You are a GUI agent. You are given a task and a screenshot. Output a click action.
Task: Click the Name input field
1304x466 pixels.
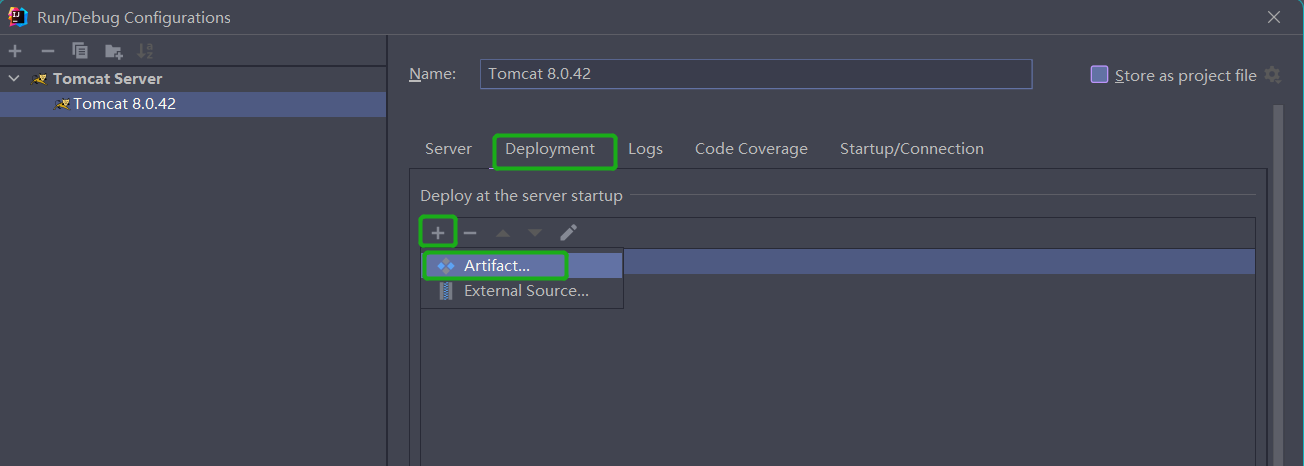point(755,74)
